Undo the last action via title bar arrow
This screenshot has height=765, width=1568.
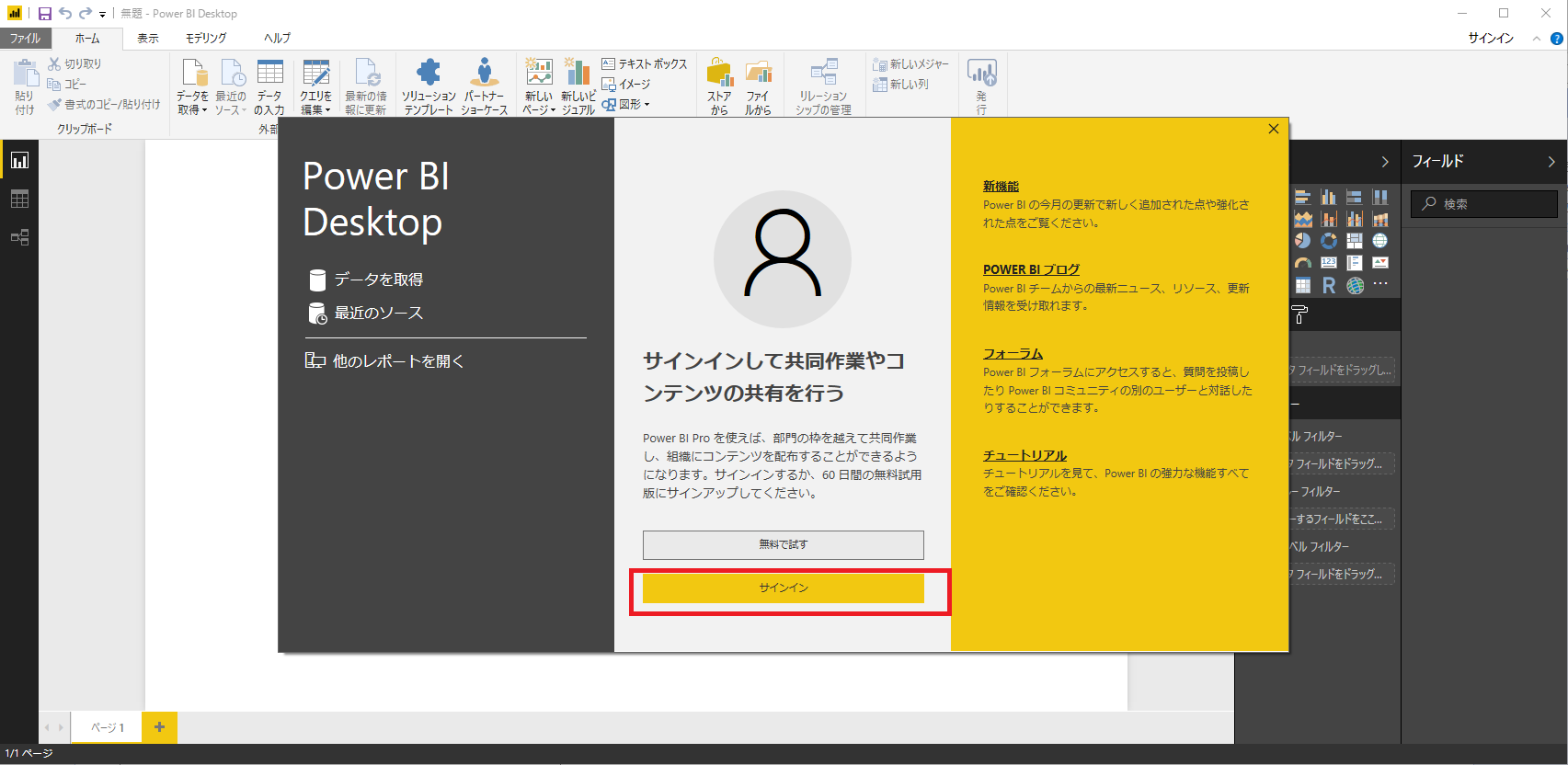65,13
